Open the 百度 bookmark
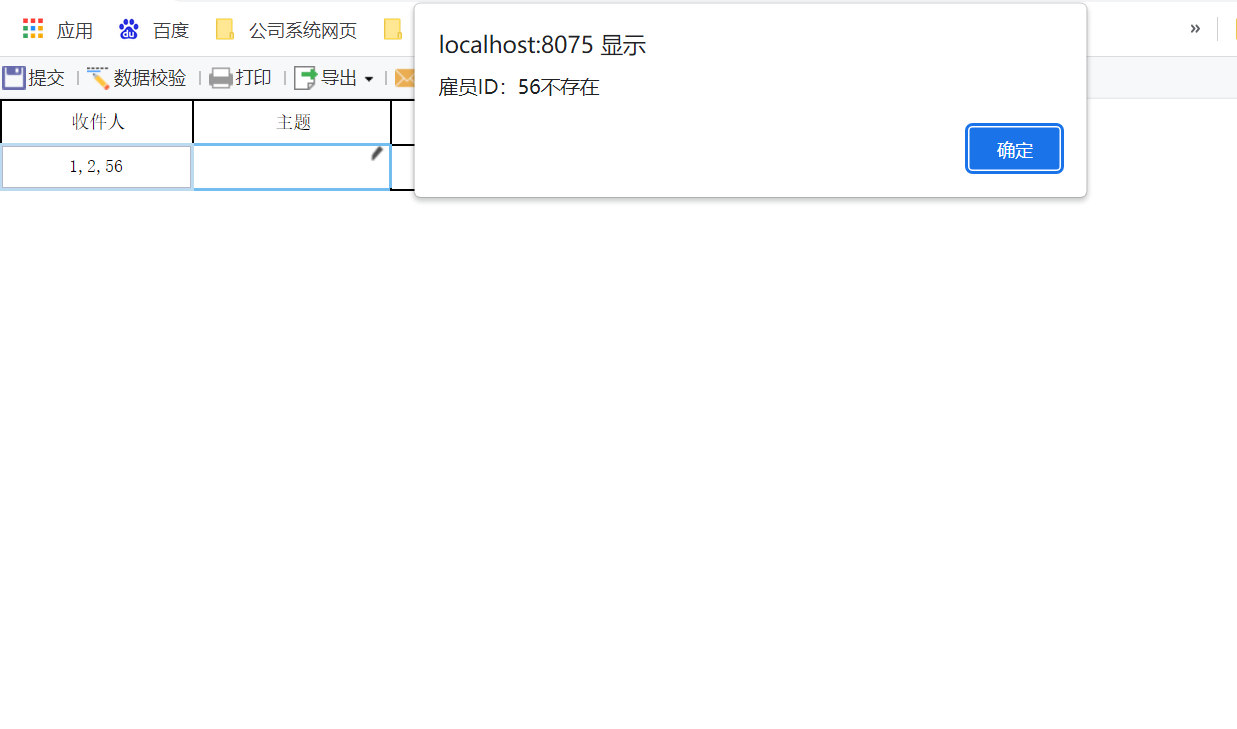This screenshot has height=729, width=1237. coord(154,30)
